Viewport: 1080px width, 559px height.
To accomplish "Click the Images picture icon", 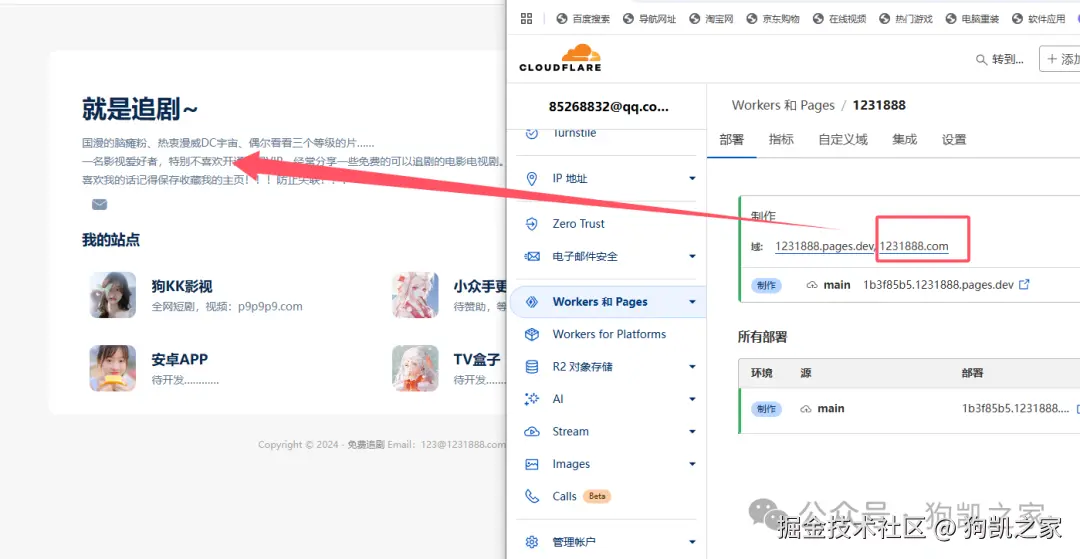I will 532,464.
